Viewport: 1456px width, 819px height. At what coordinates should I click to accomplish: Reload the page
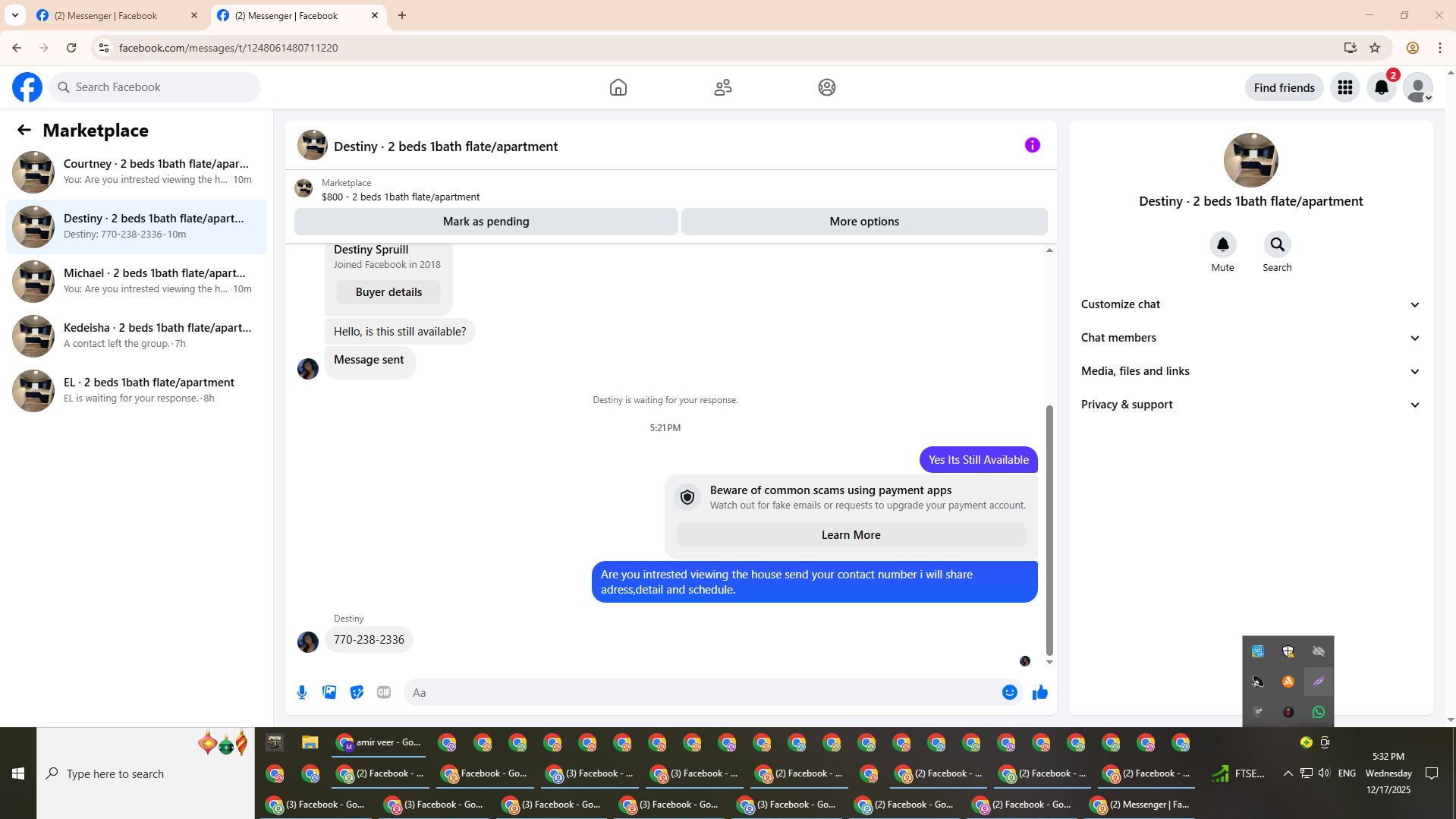71,48
